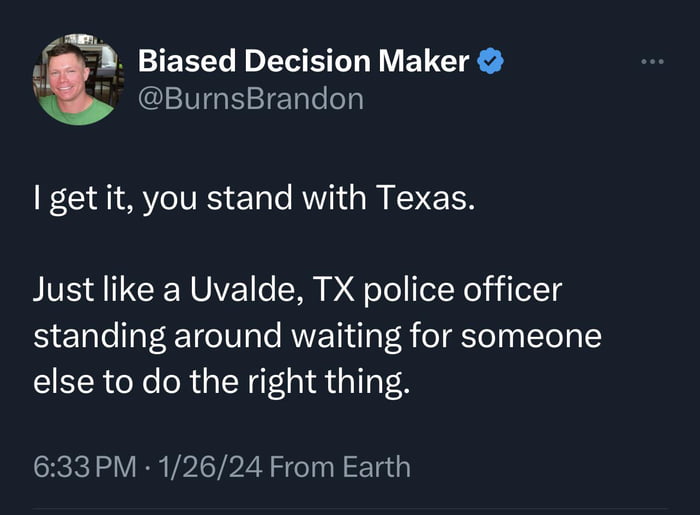Open the three-dot more options menu

[652, 62]
